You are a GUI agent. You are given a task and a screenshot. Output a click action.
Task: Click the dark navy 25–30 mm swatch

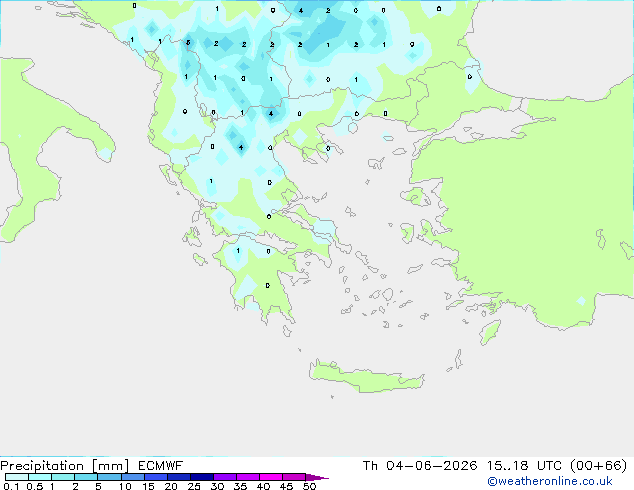[202, 477]
